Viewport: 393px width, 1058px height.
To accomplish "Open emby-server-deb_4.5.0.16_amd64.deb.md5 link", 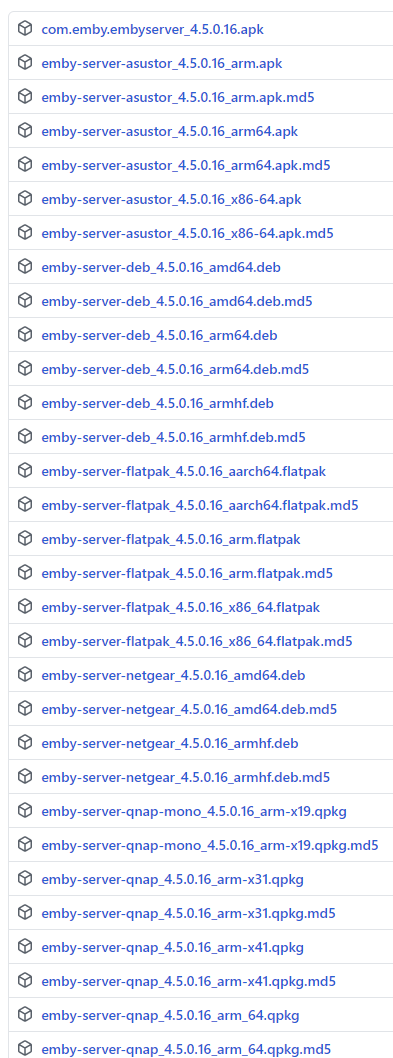I will (177, 301).
